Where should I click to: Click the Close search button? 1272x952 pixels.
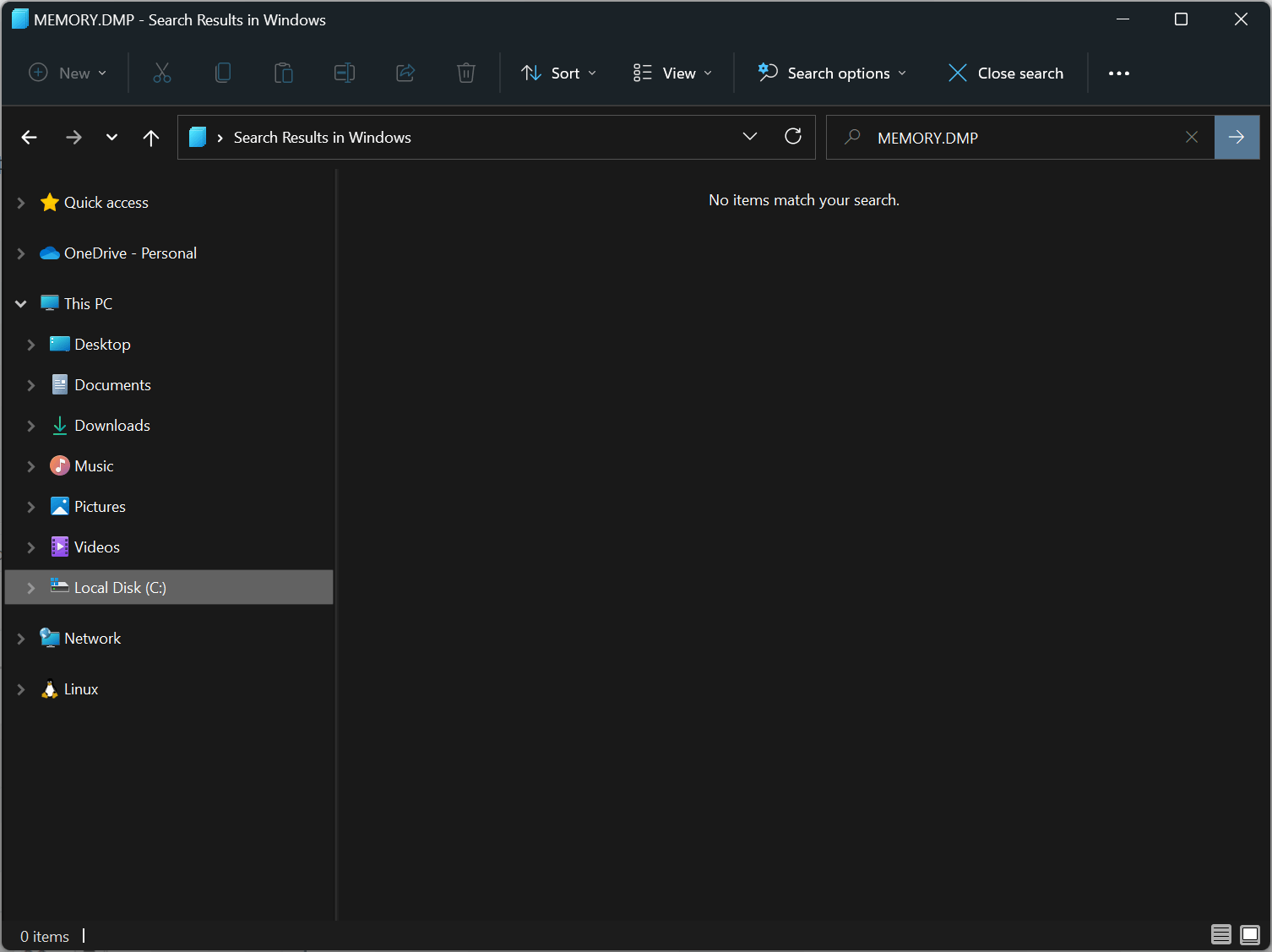1005,73
